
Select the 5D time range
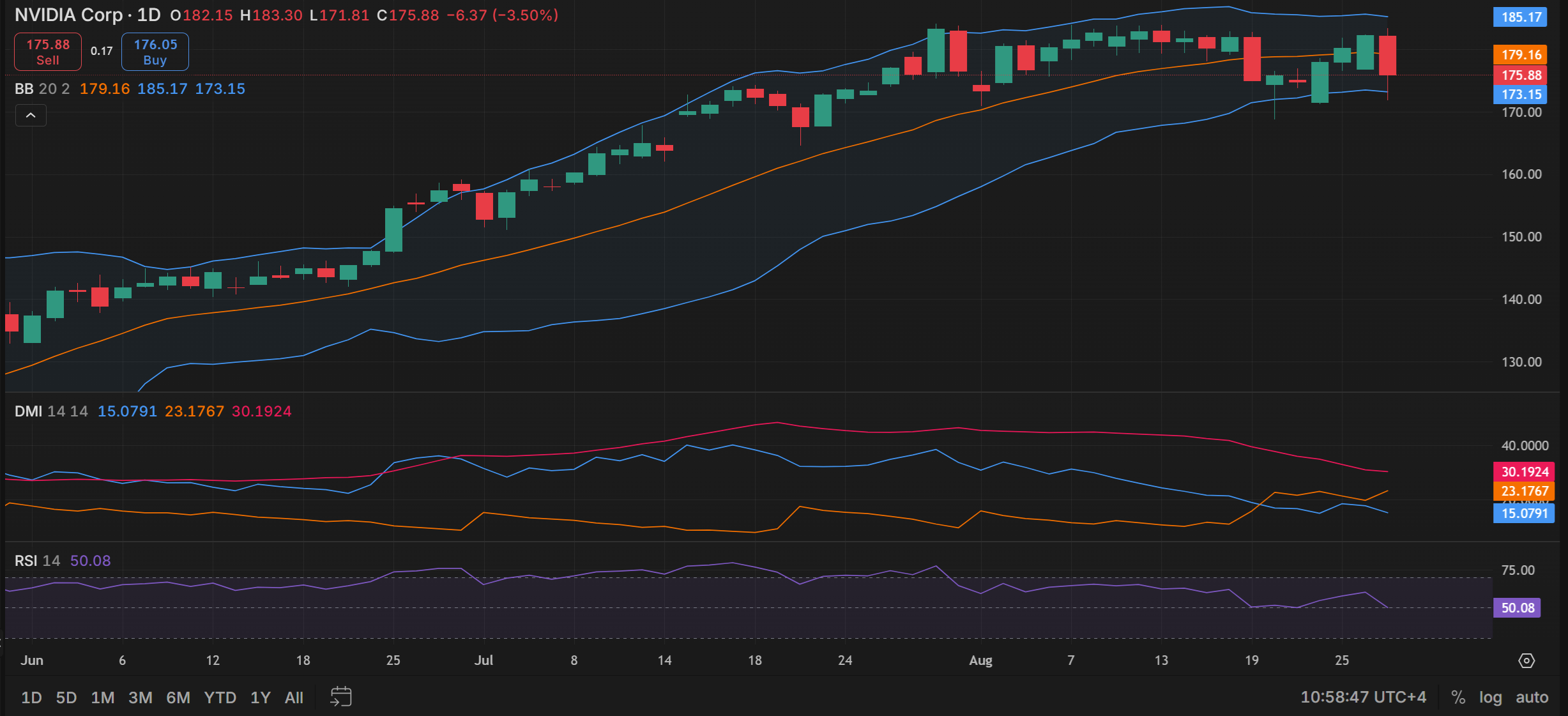coord(66,697)
